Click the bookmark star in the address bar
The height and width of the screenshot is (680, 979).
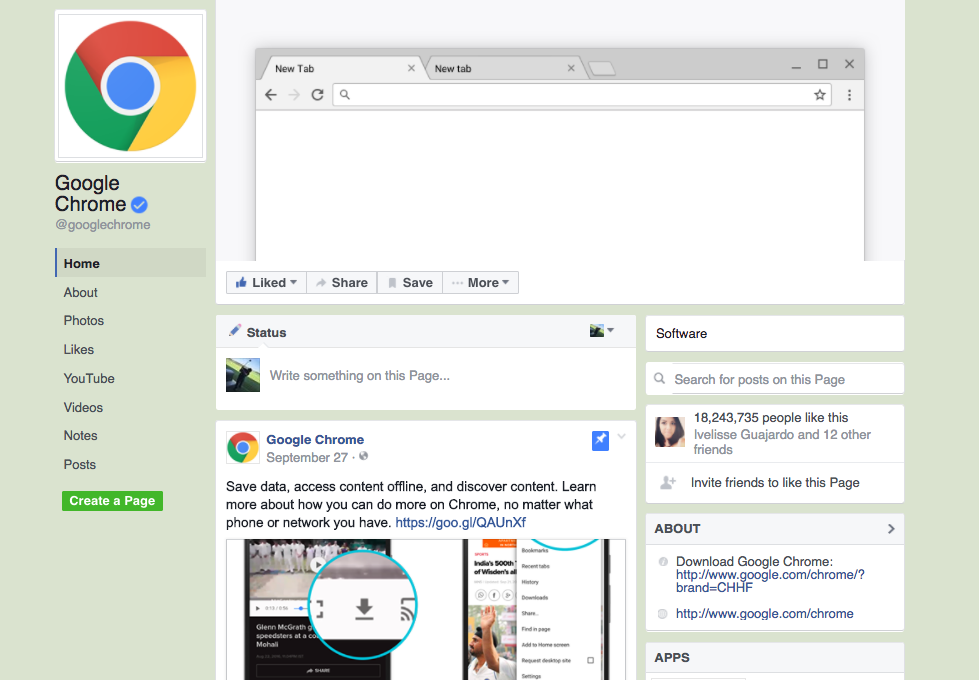[x=820, y=95]
